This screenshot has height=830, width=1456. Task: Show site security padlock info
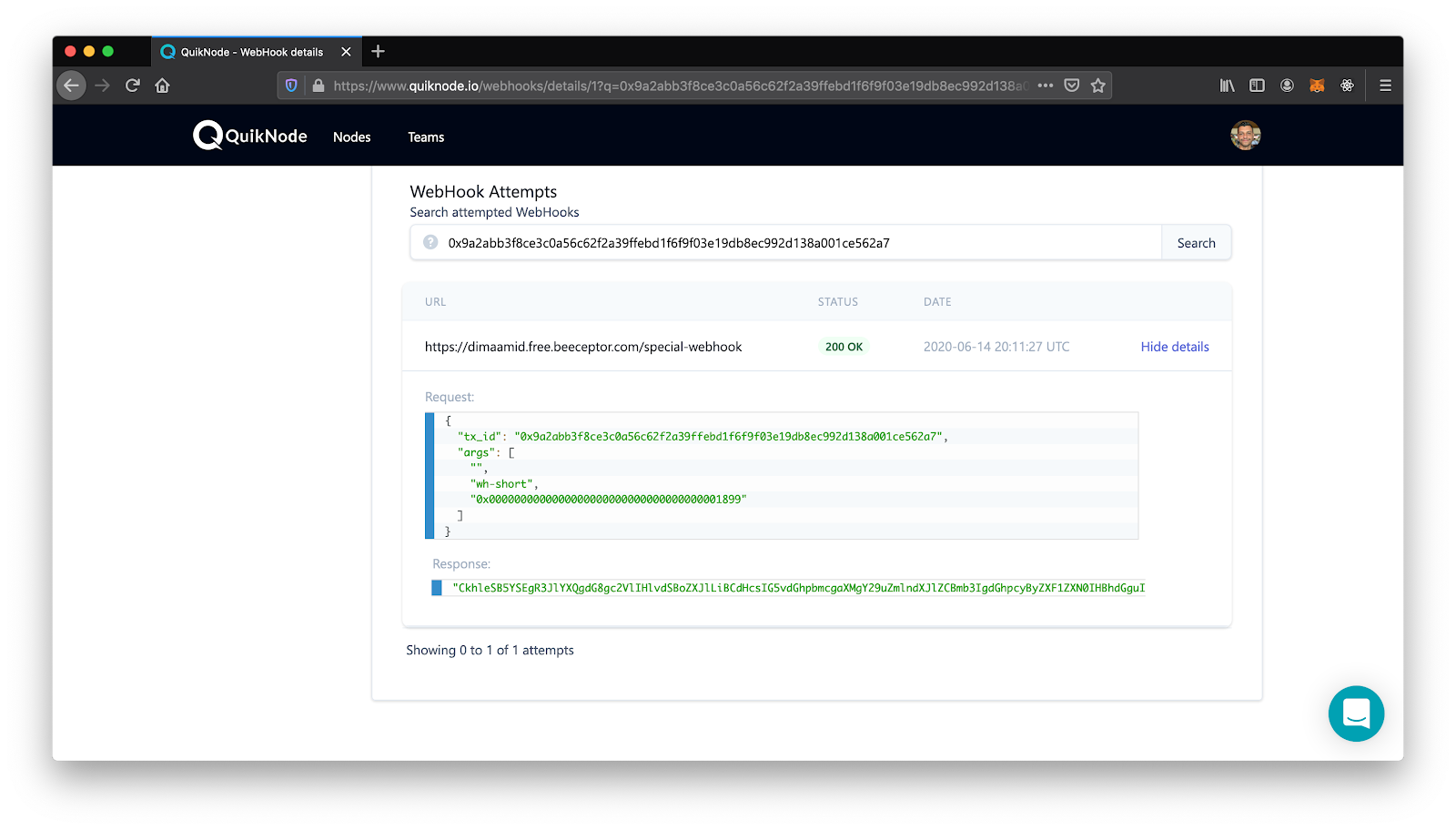coord(318,86)
